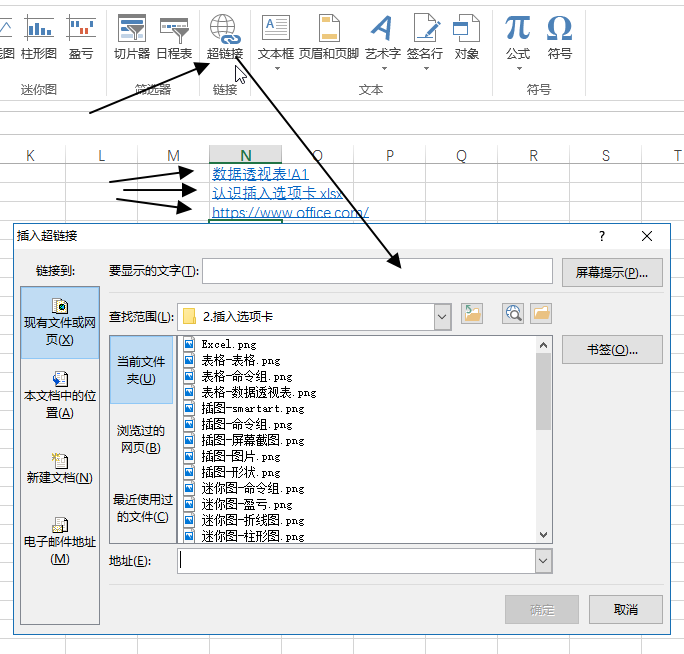Click the 超链接 hyperlink ribbon icon
The image size is (684, 654).
(224, 36)
